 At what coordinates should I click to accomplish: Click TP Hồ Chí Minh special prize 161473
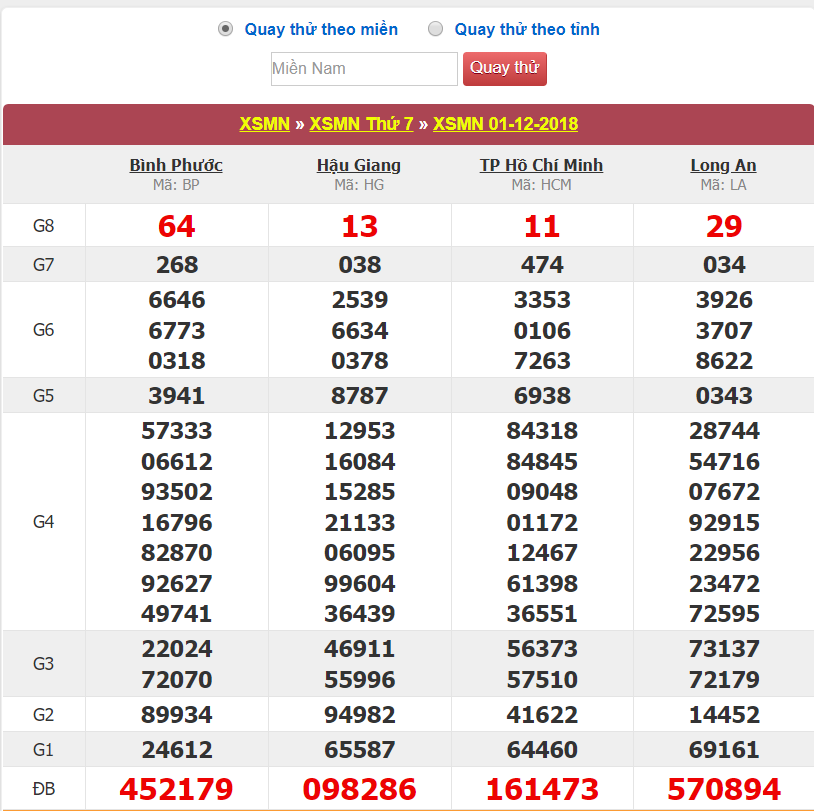tap(542, 789)
